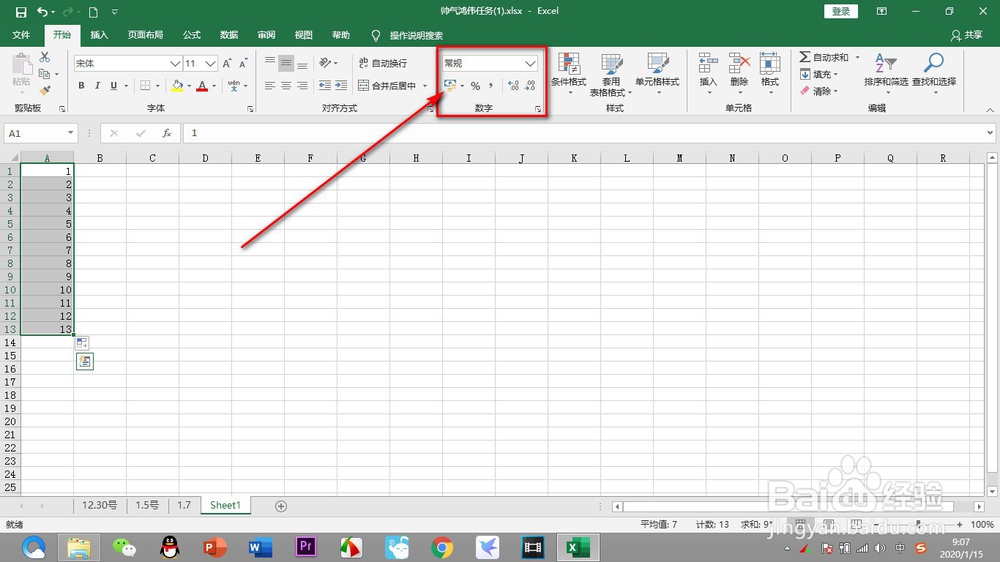Click the Save icon in the title bar
1000x562 pixels.
click(20, 11)
